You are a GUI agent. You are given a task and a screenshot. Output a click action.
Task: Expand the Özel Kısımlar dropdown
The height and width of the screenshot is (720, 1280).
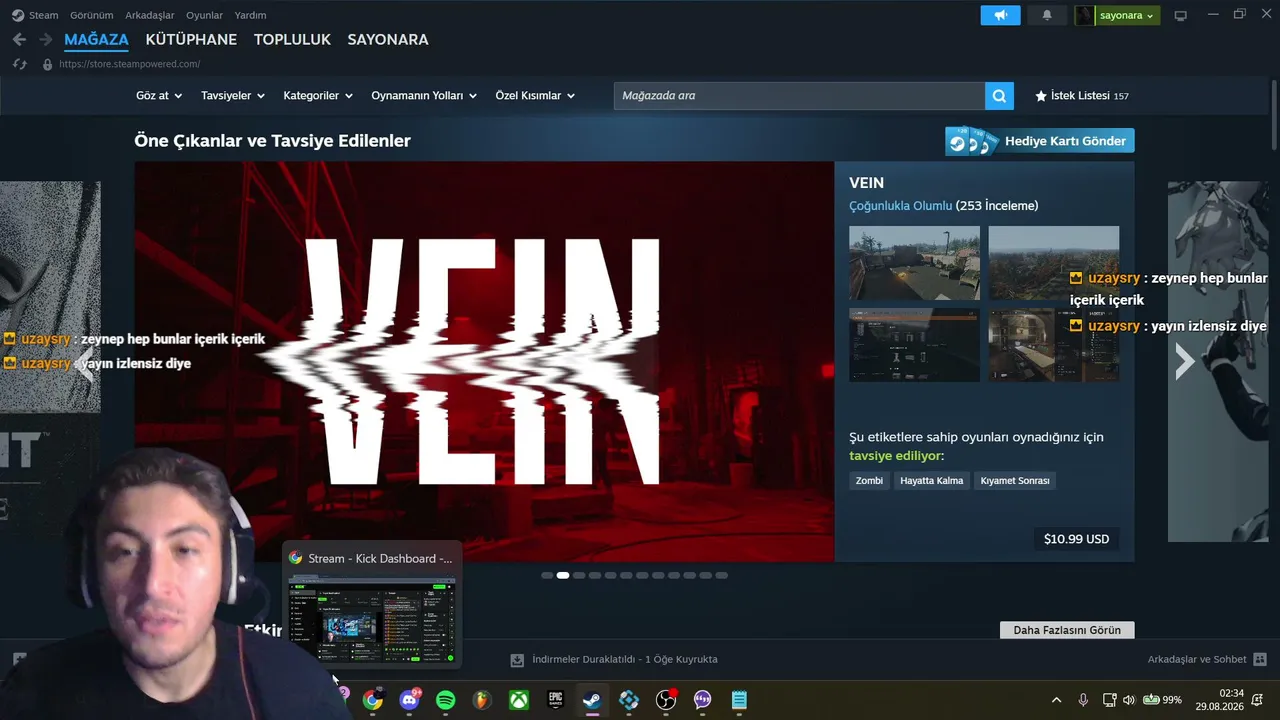pos(535,96)
